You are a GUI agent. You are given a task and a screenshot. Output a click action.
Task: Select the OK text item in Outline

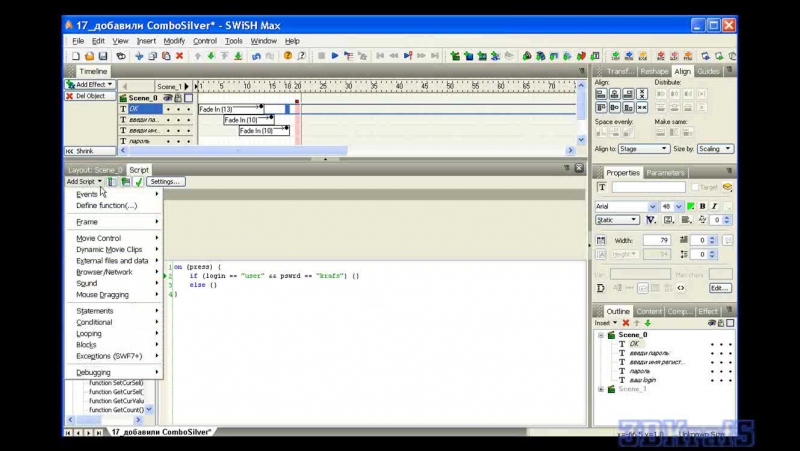point(634,344)
